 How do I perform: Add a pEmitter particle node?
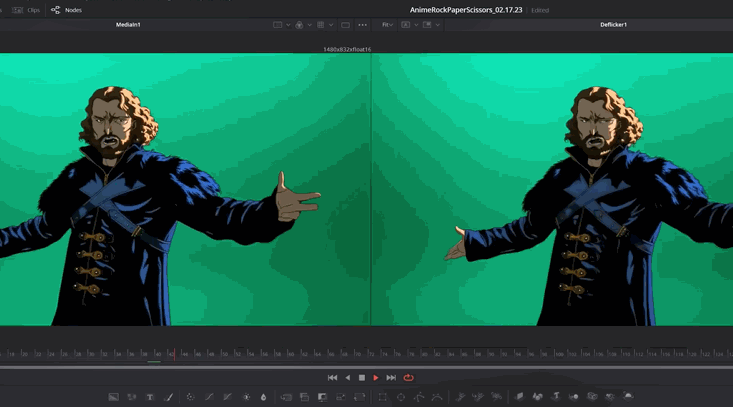pos(460,397)
